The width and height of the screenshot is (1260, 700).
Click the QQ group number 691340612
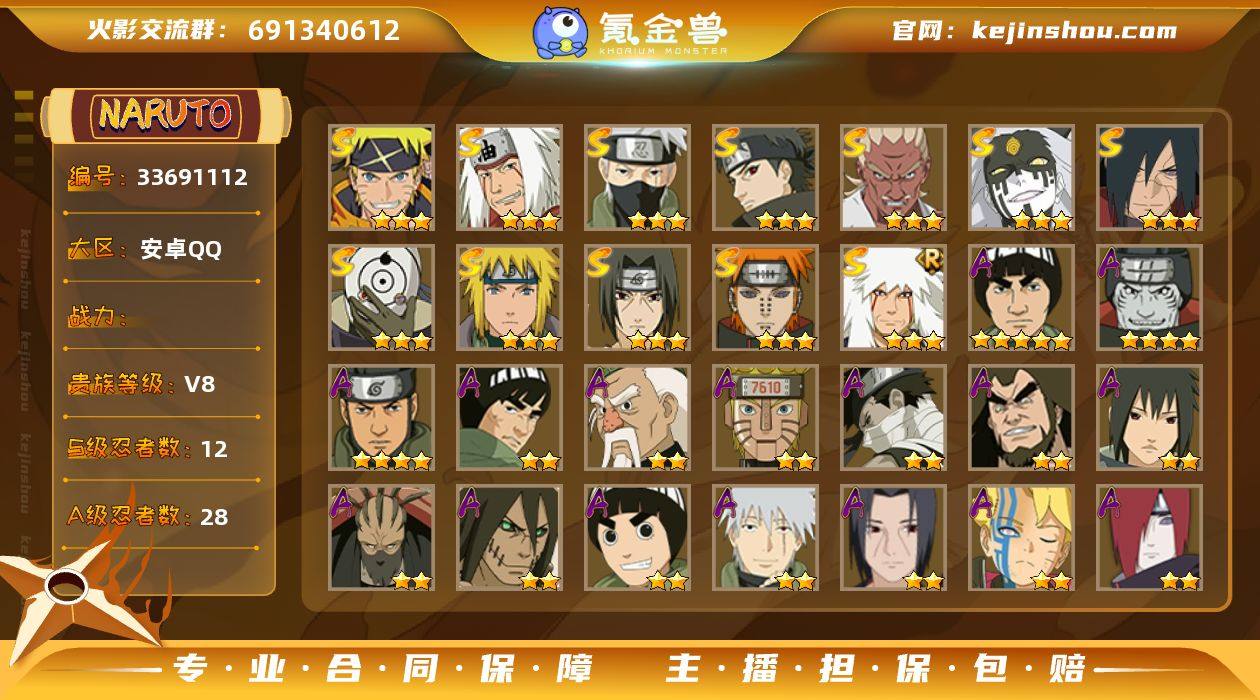tap(323, 30)
